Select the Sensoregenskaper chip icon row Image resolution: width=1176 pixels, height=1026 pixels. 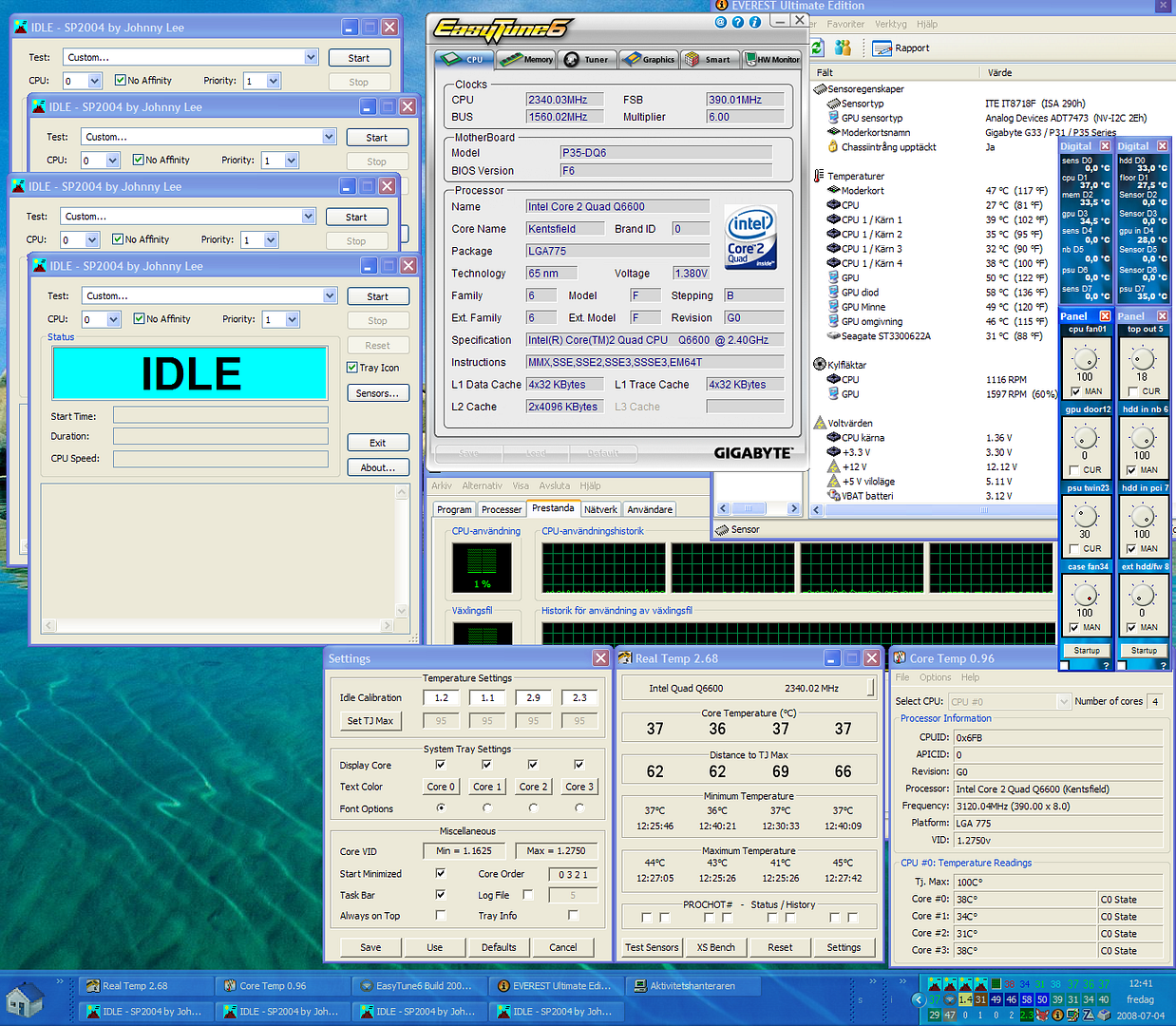coord(859,89)
